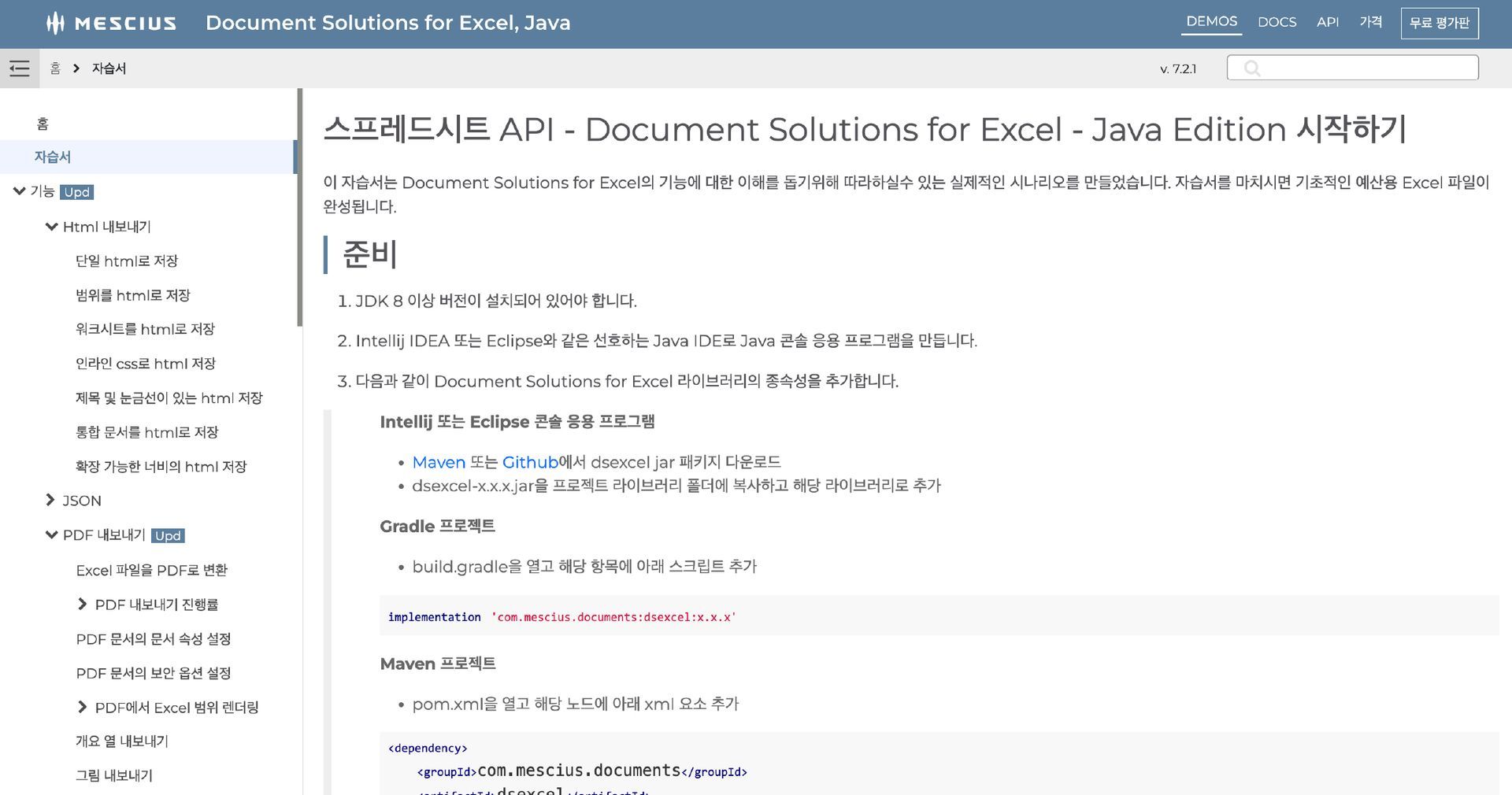The image size is (1512, 795).
Task: Focus the search input field
Action: [1352, 68]
